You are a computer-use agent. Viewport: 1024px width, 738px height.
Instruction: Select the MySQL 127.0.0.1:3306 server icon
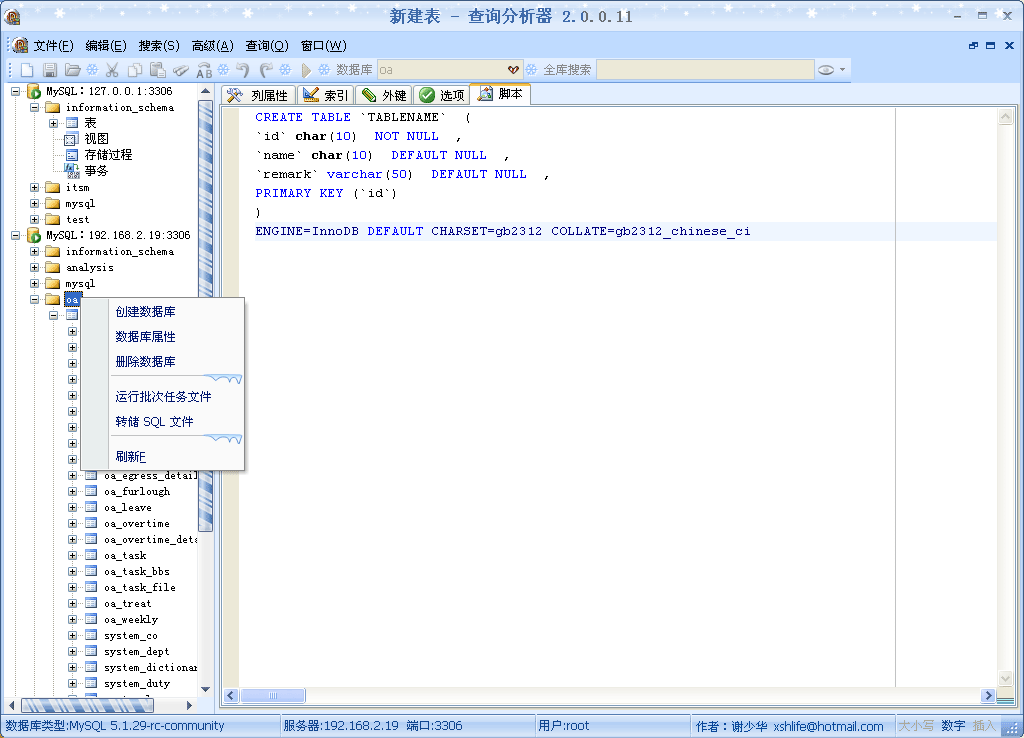(x=34, y=91)
